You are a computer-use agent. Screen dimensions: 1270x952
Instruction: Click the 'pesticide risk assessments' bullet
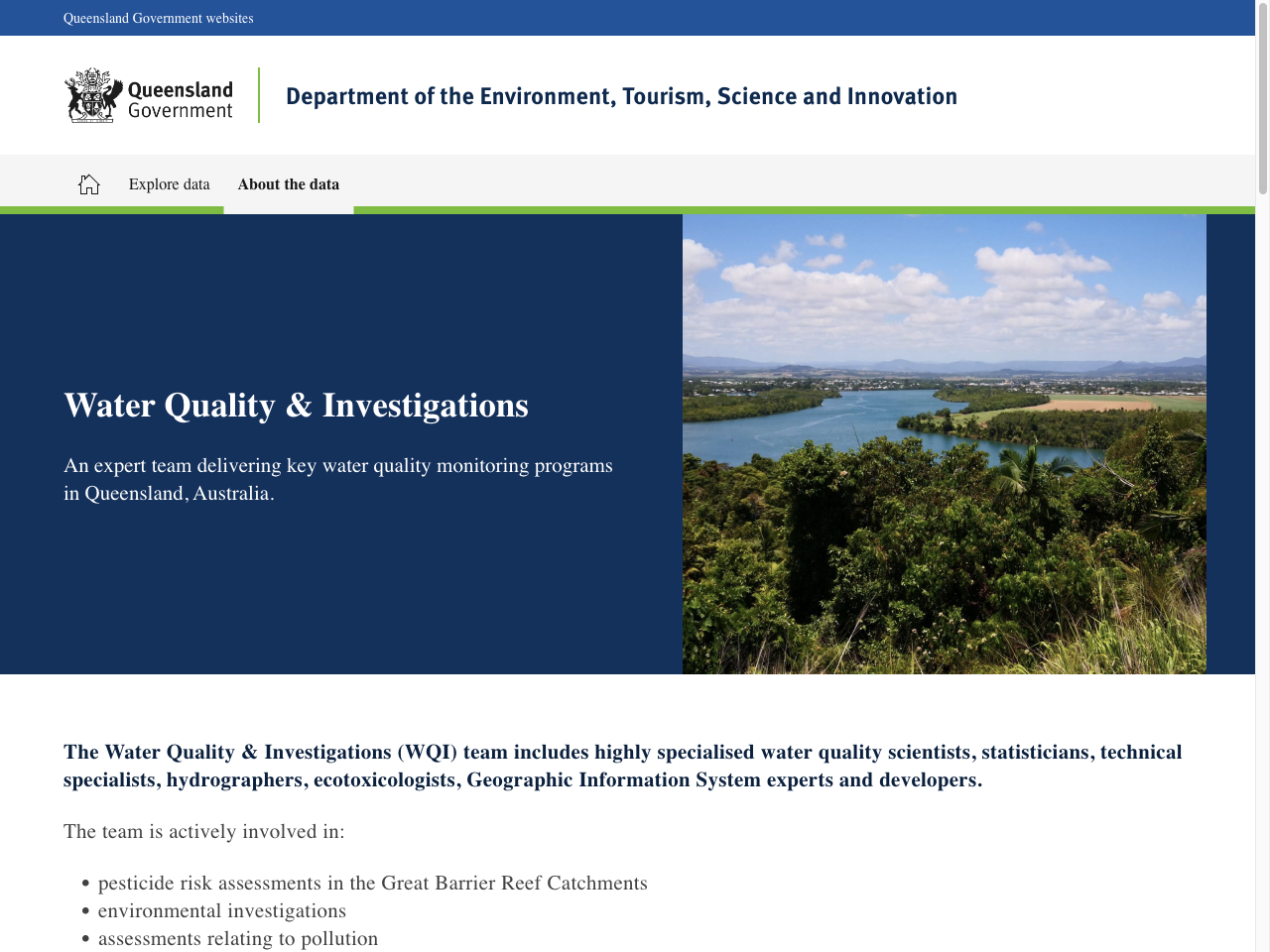pyautogui.click(x=373, y=883)
